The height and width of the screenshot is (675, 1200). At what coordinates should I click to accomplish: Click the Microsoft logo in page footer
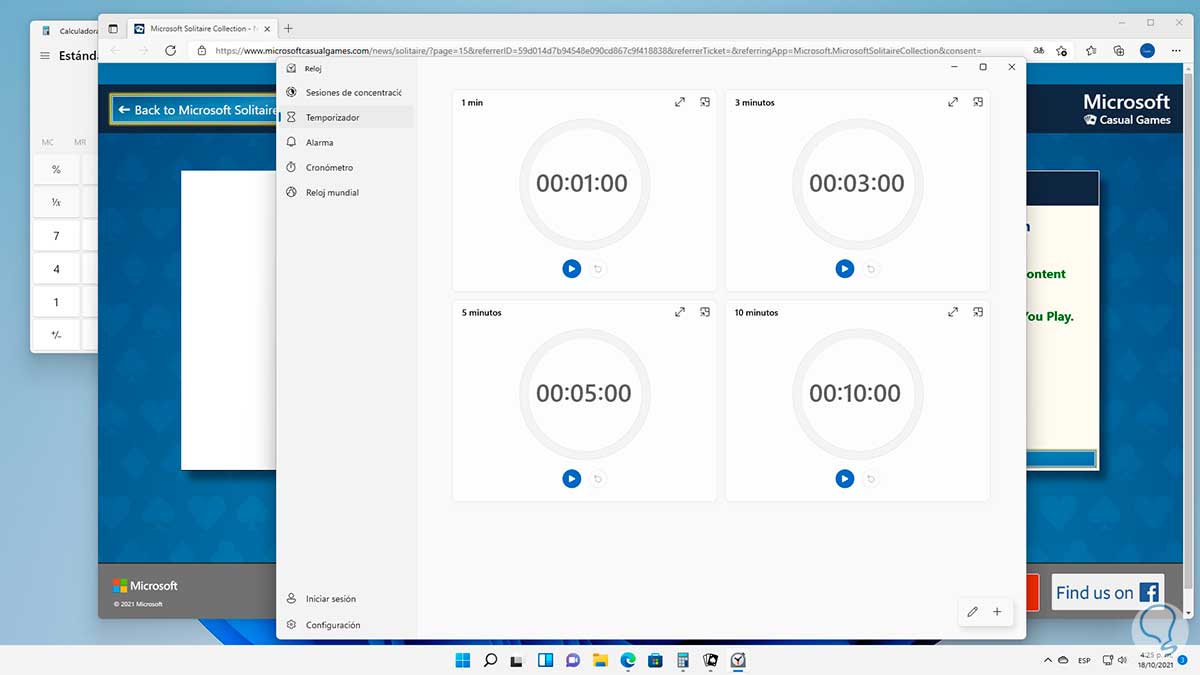(145, 586)
